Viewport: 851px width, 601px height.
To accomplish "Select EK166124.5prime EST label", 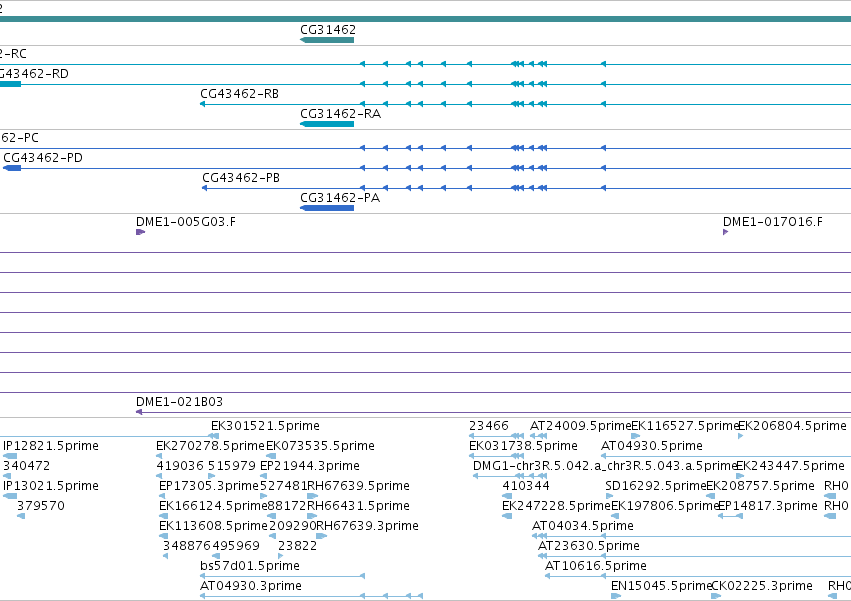I will (x=213, y=506).
